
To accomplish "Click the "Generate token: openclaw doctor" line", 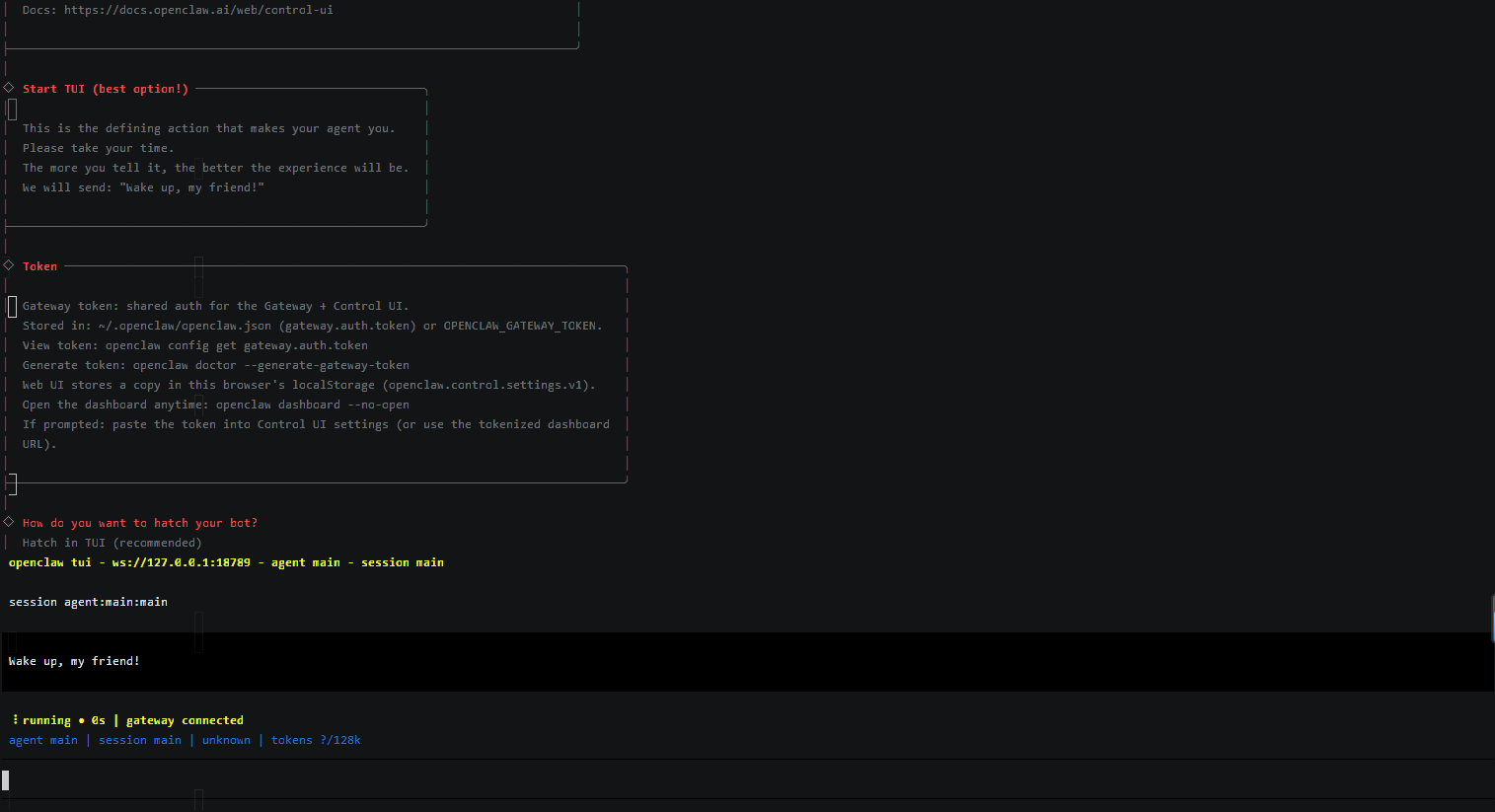I will click(216, 365).
